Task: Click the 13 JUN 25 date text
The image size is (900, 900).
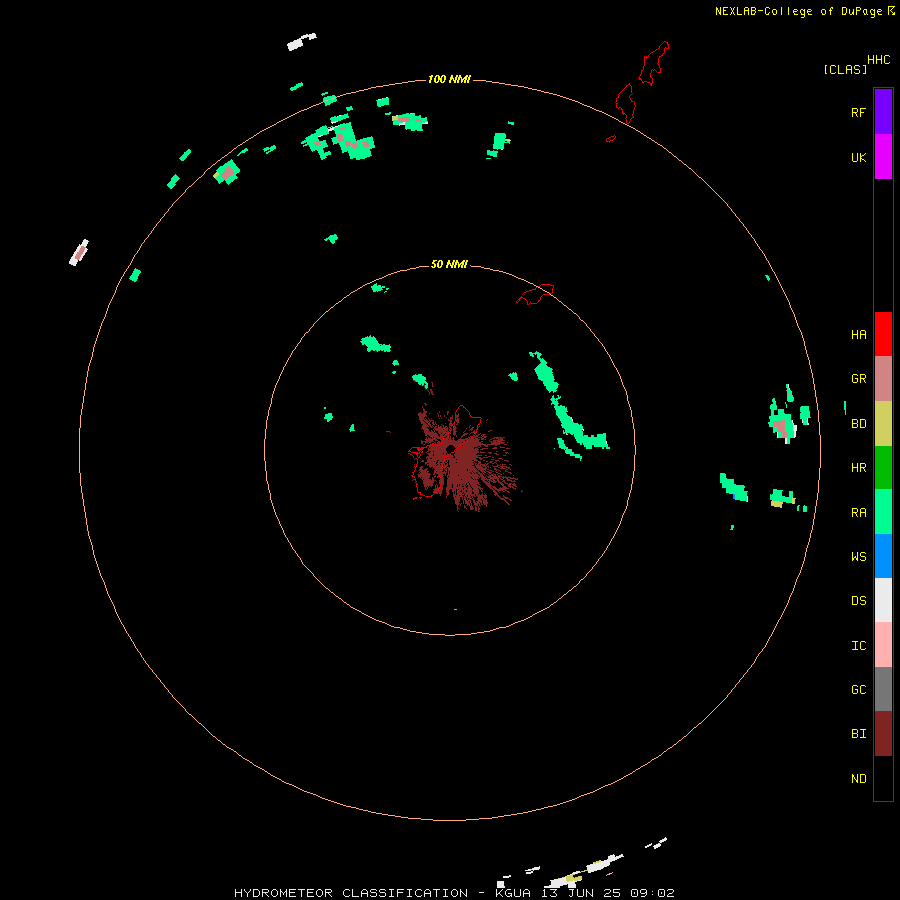Action: pyautogui.click(x=581, y=893)
